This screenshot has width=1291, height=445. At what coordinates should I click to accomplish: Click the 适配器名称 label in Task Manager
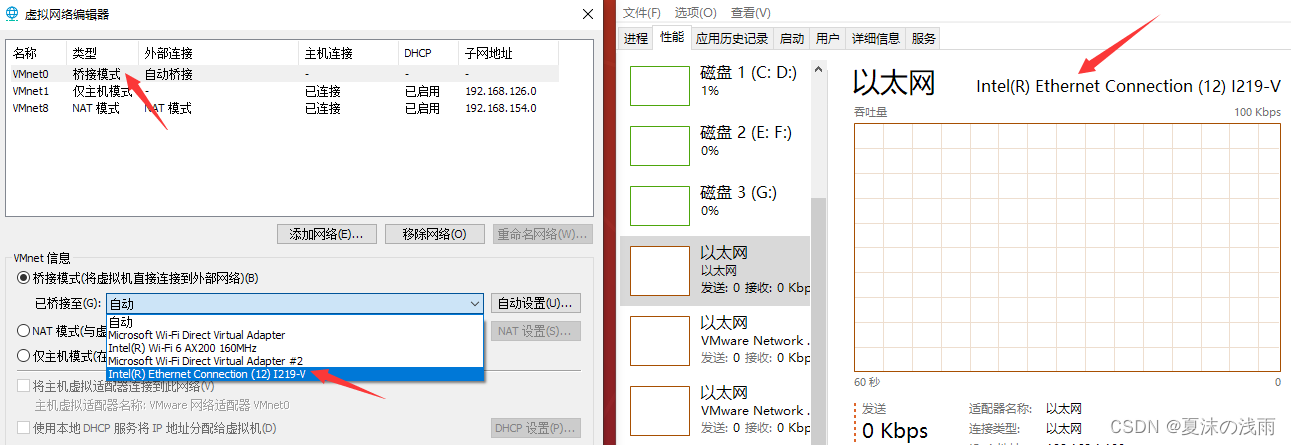tap(1001, 409)
